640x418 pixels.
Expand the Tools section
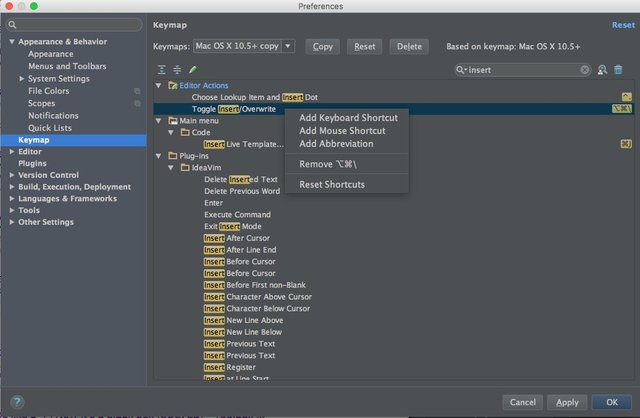click(x=12, y=210)
